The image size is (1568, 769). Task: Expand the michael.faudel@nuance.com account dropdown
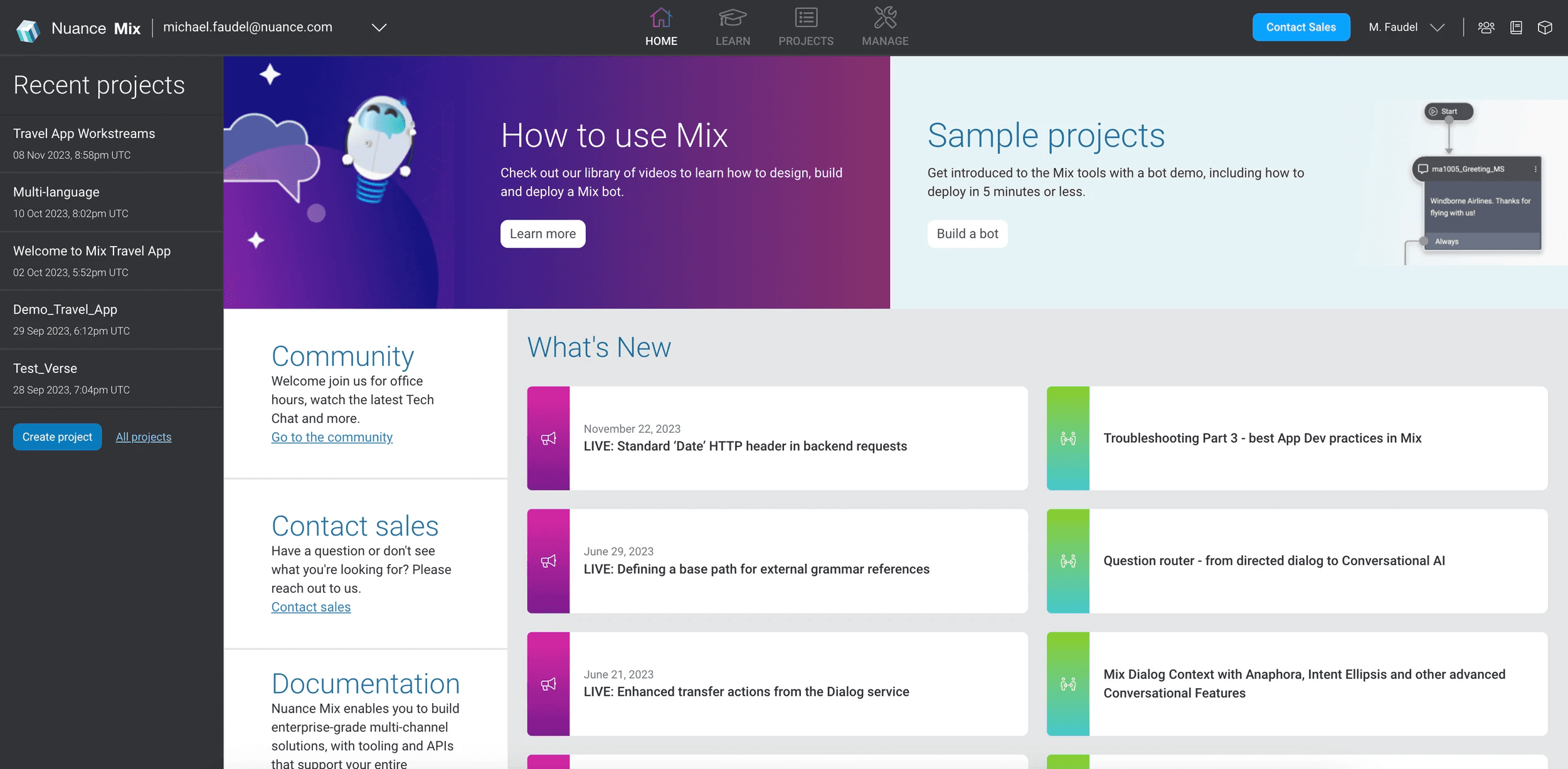click(x=379, y=28)
